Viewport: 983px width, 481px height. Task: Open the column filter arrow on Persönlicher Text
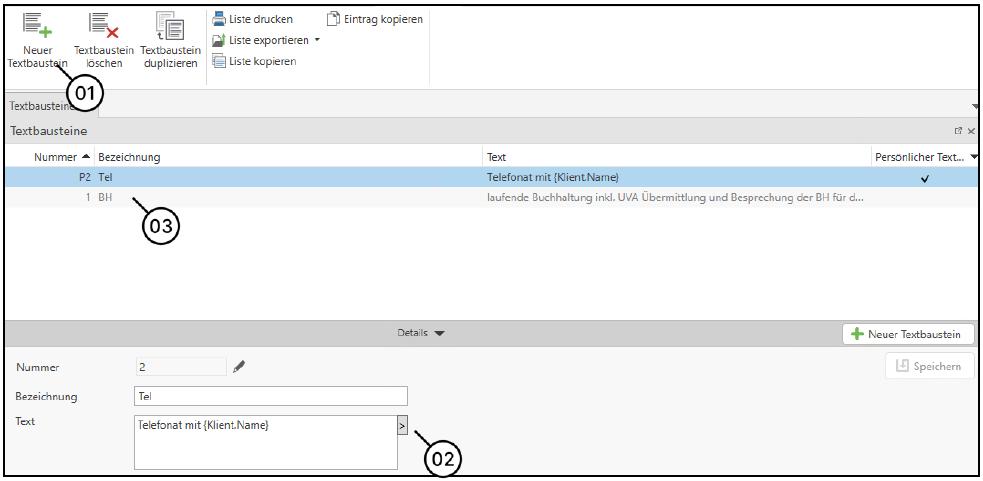[x=974, y=157]
